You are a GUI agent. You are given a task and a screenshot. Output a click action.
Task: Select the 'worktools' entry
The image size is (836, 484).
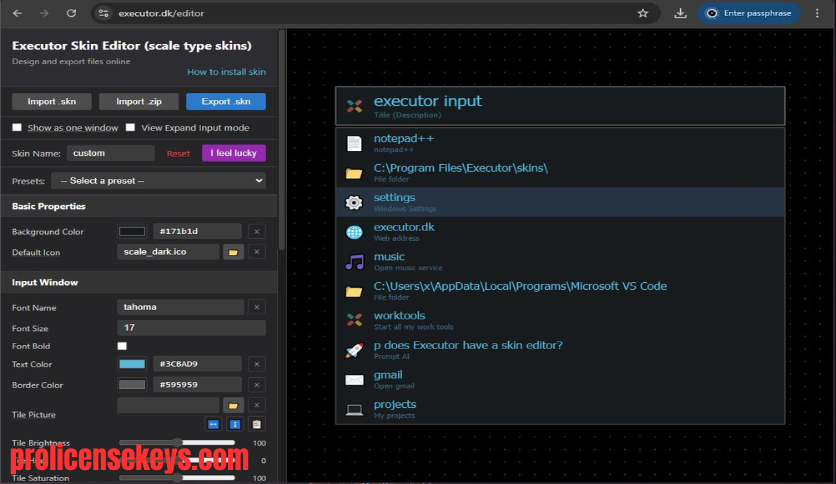pos(560,320)
